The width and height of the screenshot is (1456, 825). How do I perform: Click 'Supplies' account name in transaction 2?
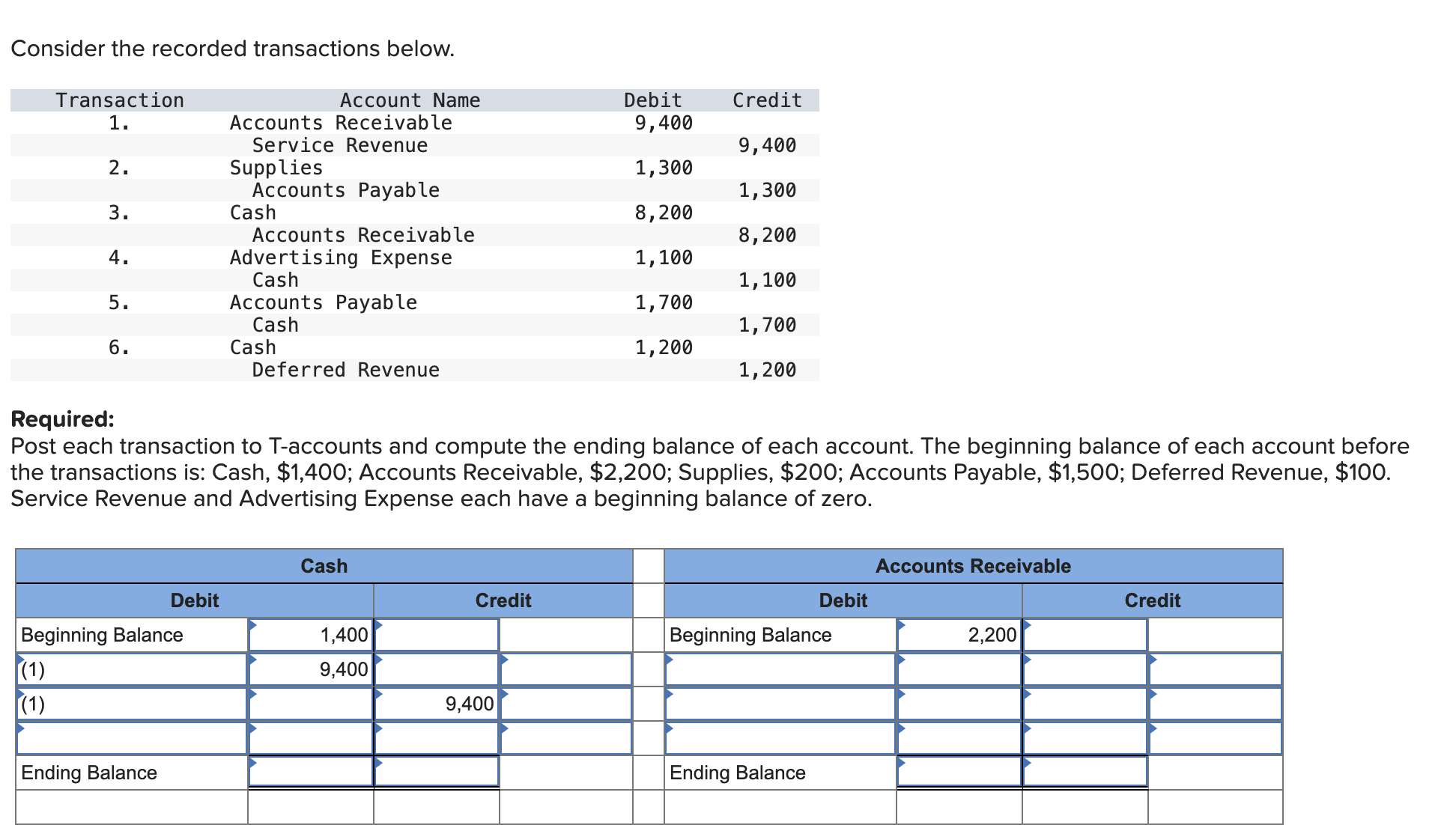click(276, 168)
